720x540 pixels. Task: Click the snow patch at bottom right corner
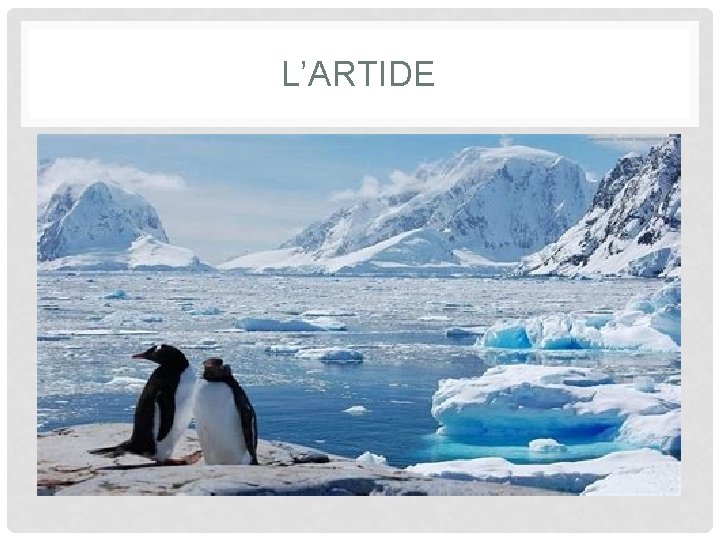coord(634,480)
